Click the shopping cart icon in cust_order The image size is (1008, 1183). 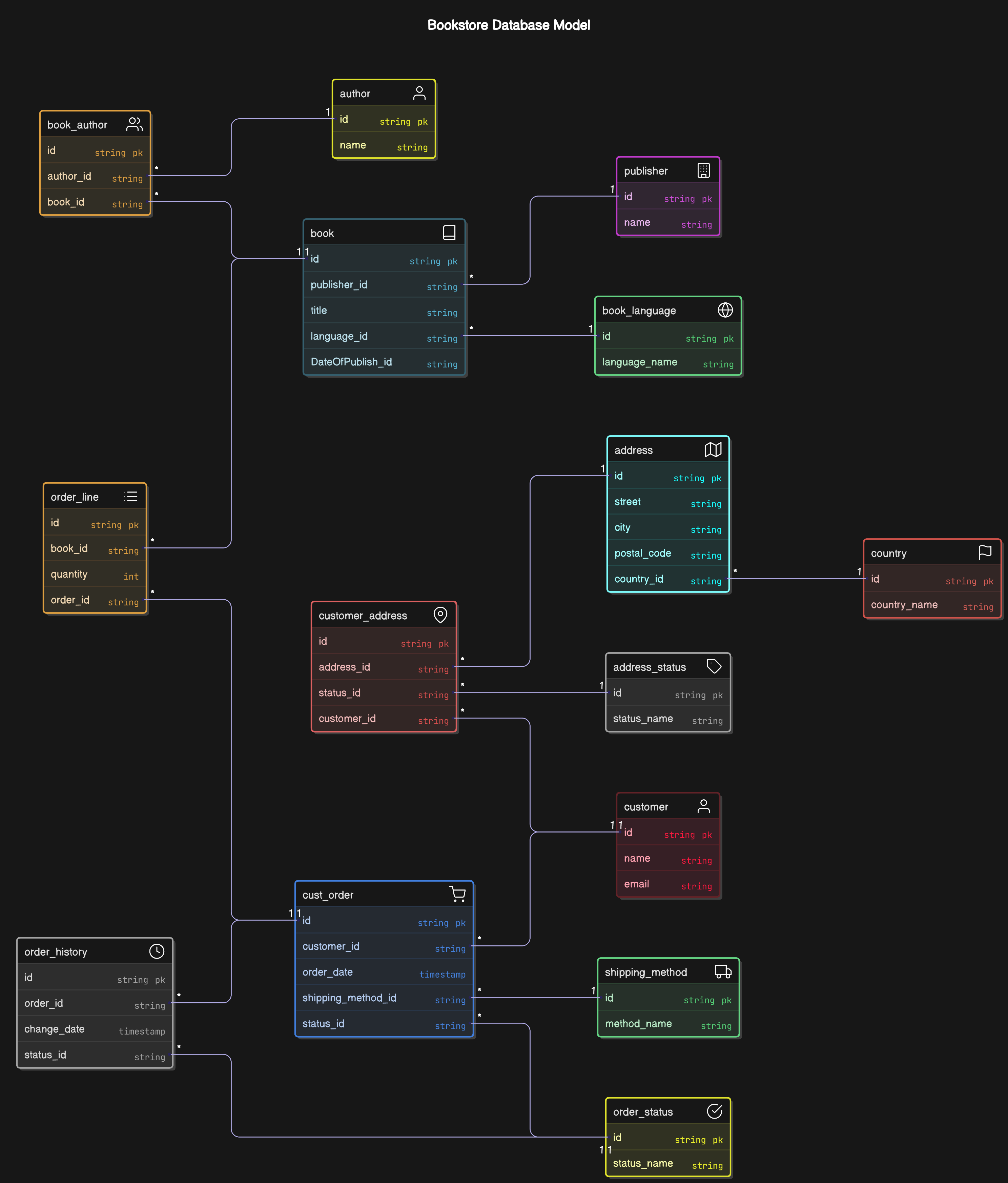[457, 894]
